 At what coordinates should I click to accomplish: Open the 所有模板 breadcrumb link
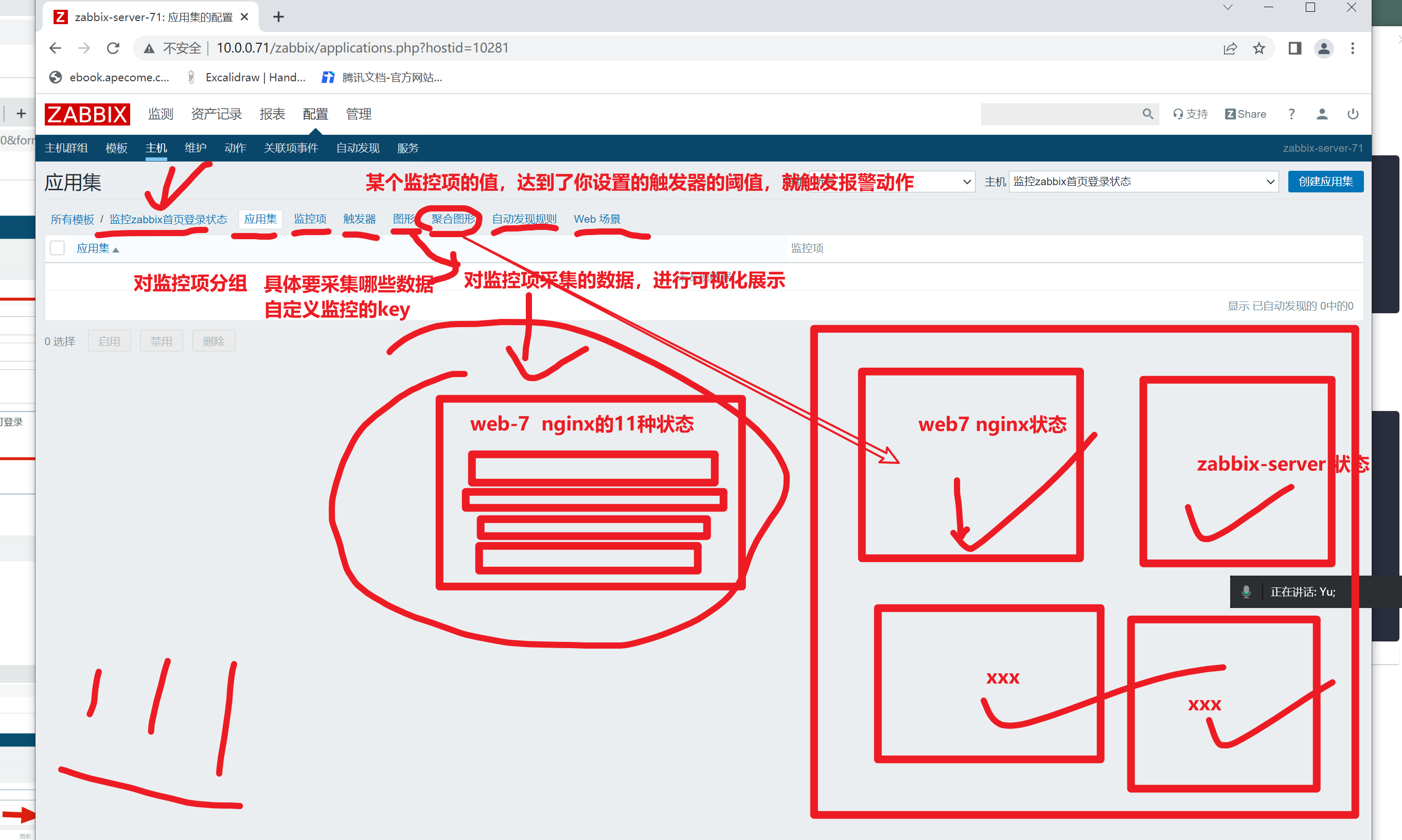click(72, 219)
